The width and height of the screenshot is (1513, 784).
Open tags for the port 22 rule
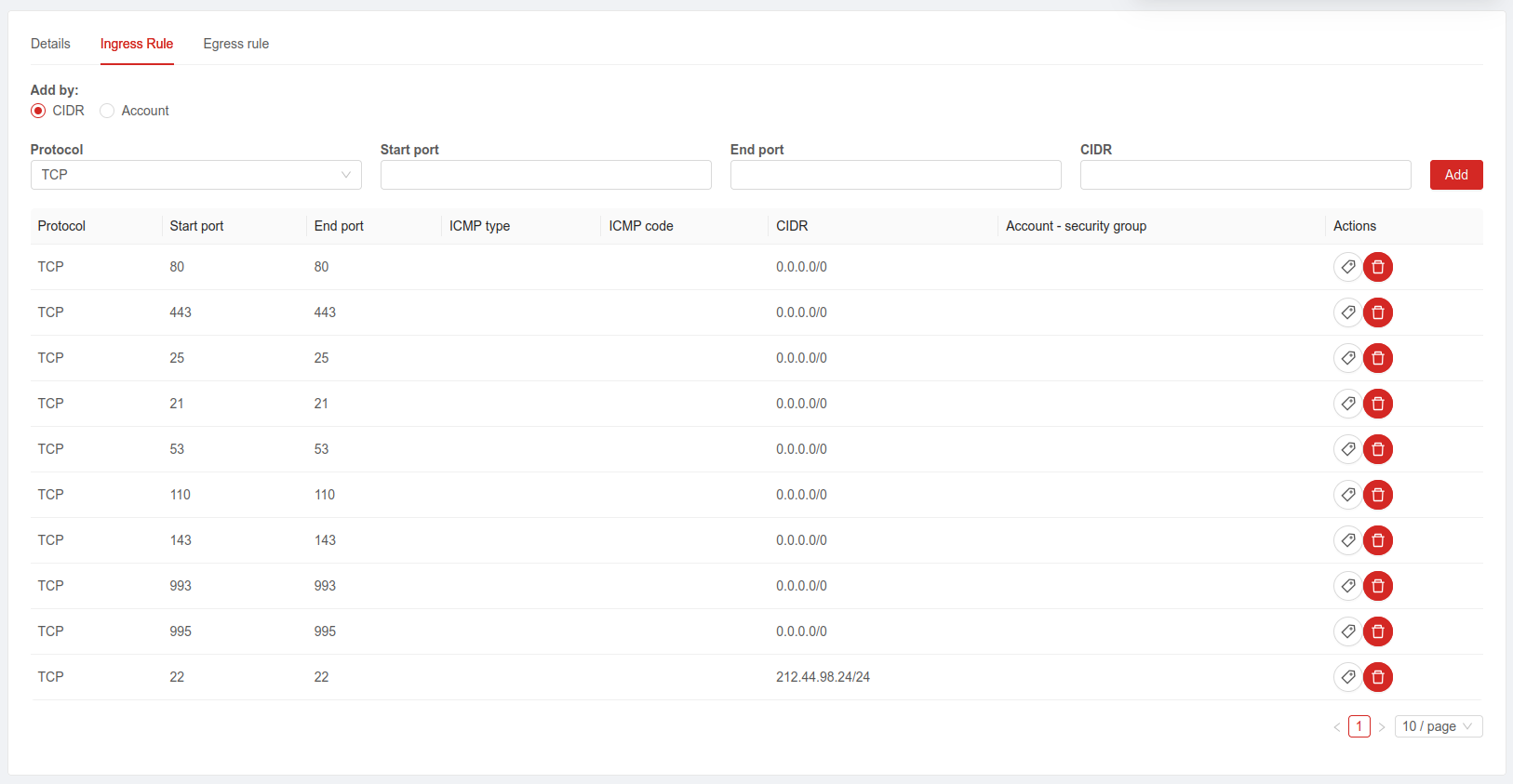click(1347, 677)
